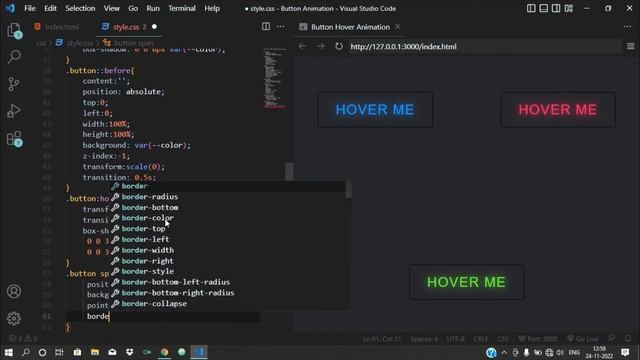Go back in the preview browser
The height and width of the screenshot is (360, 640).
(x=302, y=46)
